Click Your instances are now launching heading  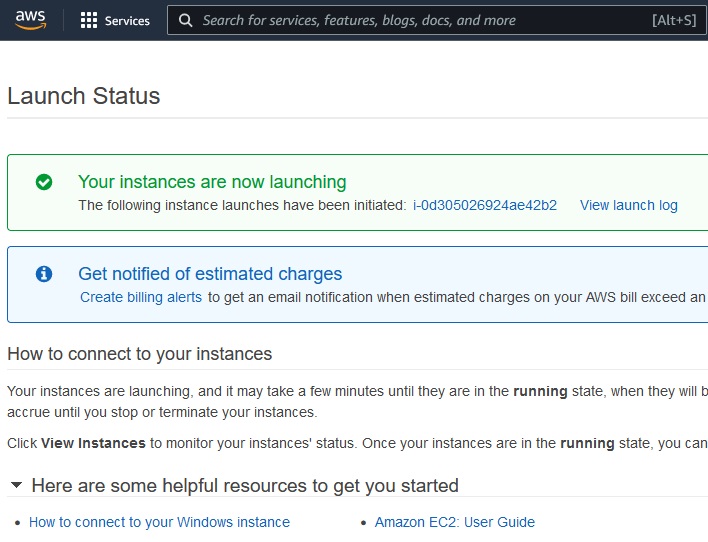(x=212, y=182)
